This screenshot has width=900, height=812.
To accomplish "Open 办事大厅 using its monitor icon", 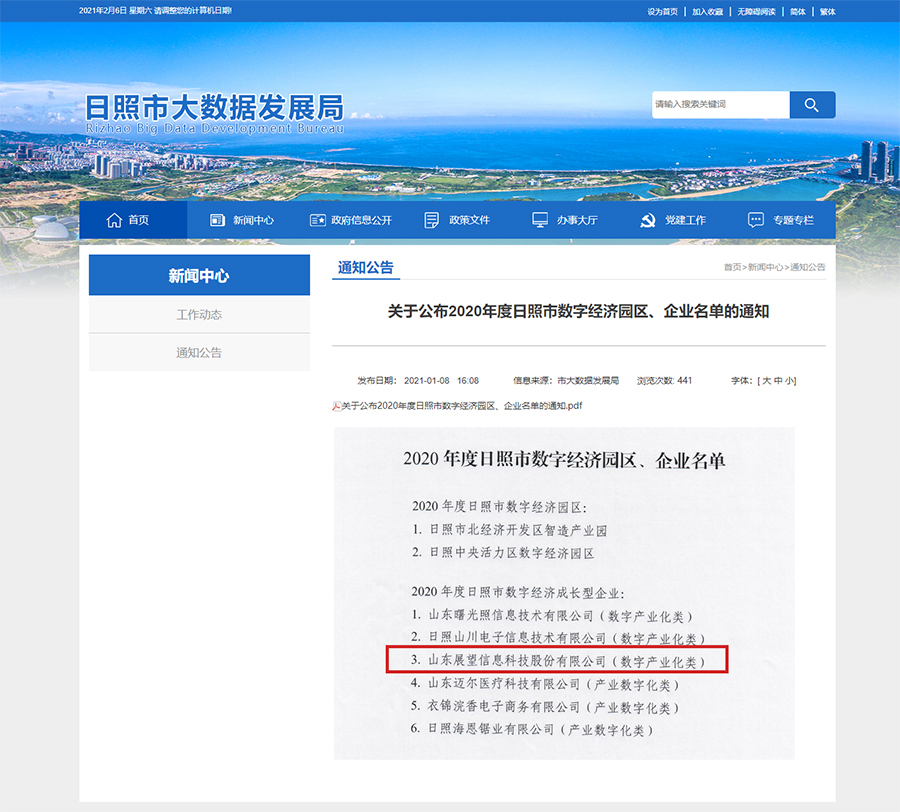I will (x=539, y=220).
